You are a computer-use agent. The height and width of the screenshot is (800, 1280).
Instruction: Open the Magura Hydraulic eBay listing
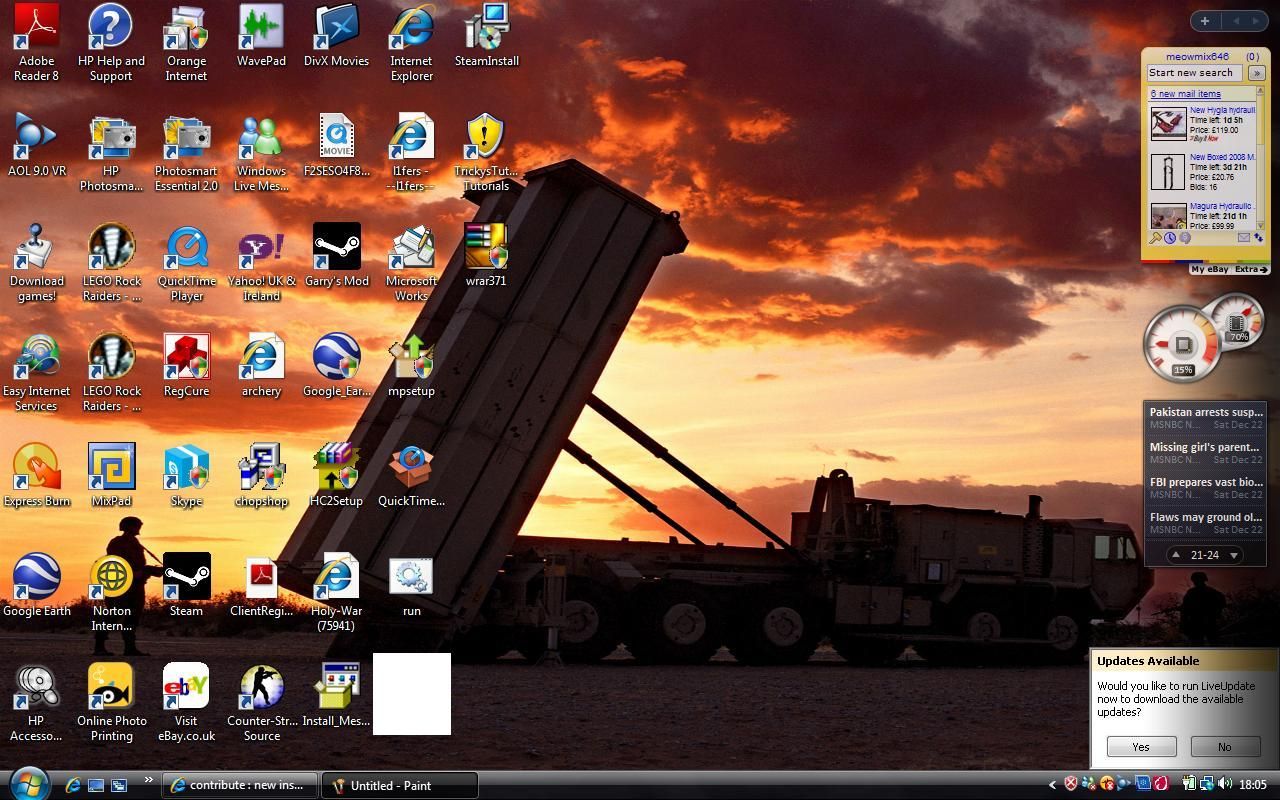pyautogui.click(x=1222, y=206)
